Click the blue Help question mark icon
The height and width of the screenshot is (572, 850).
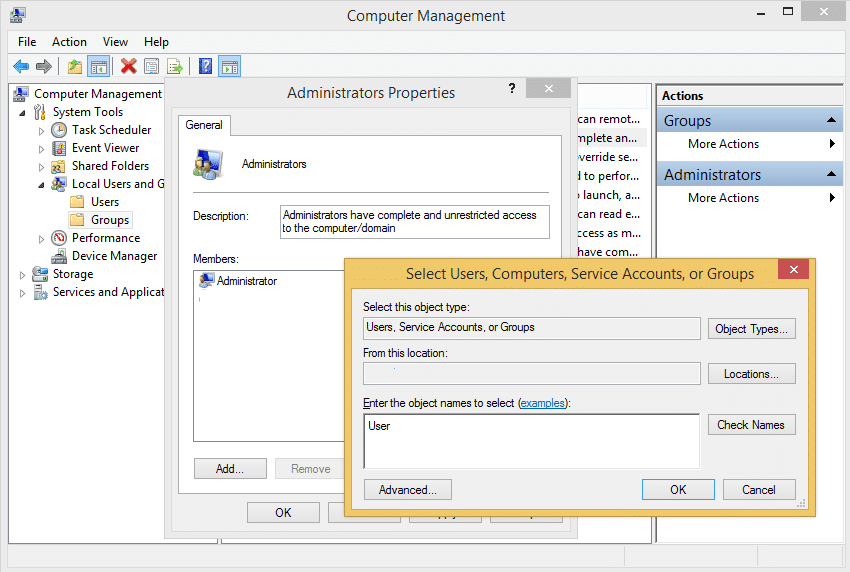coord(205,66)
